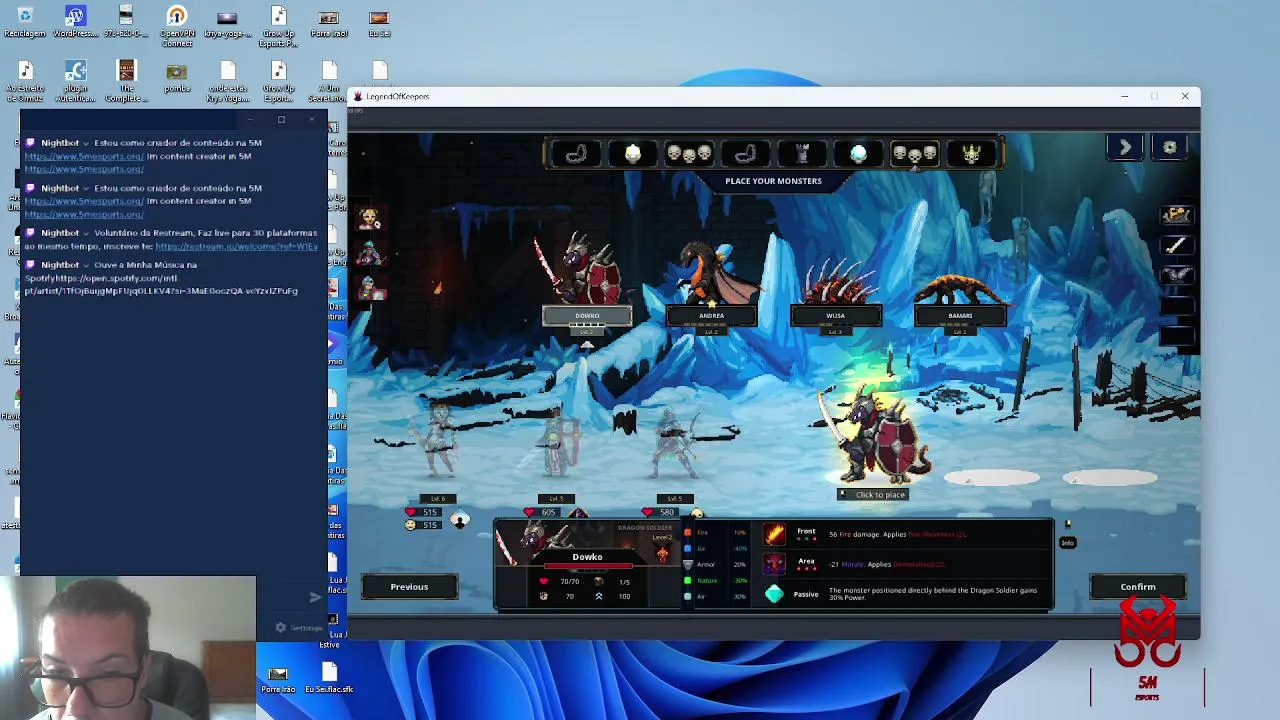1280x720 pixels.
Task: Click the chat send arrow icon
Action: click(x=315, y=597)
